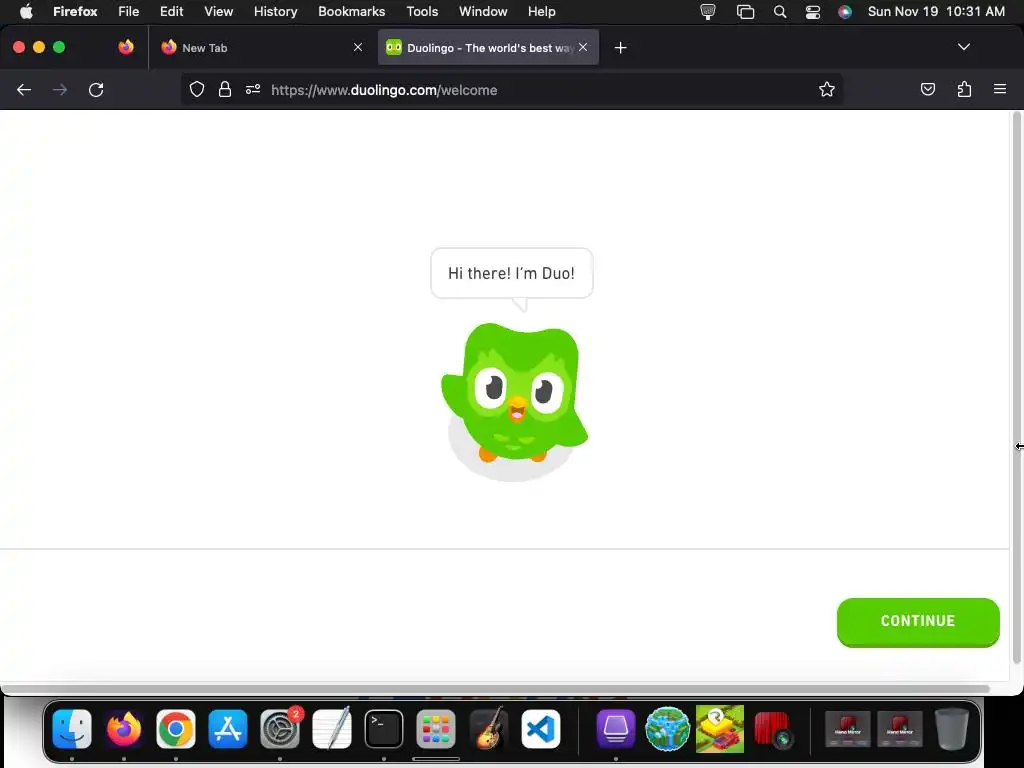This screenshot has width=1024, height=768.
Task: Open Finder from the Dock
Action: point(72,728)
